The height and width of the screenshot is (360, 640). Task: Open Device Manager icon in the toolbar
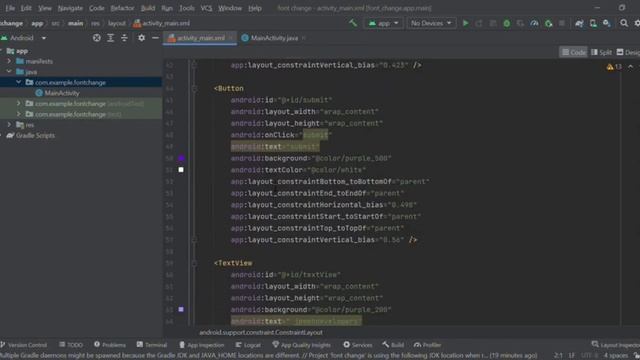tap(593, 23)
